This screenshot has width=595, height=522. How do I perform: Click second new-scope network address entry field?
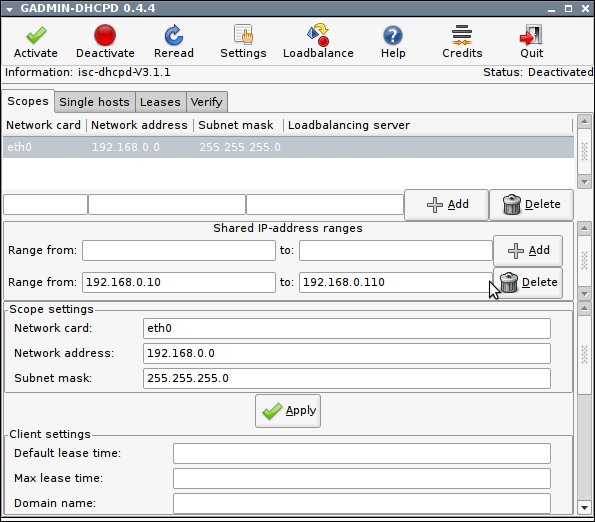tap(167, 204)
